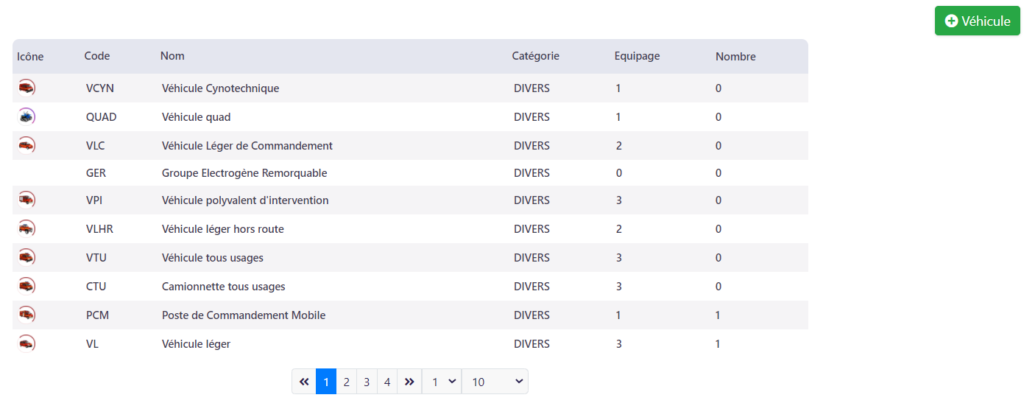This screenshot has width=1024, height=406.
Task: Sort by Nombre column header
Action: [x=735, y=57]
